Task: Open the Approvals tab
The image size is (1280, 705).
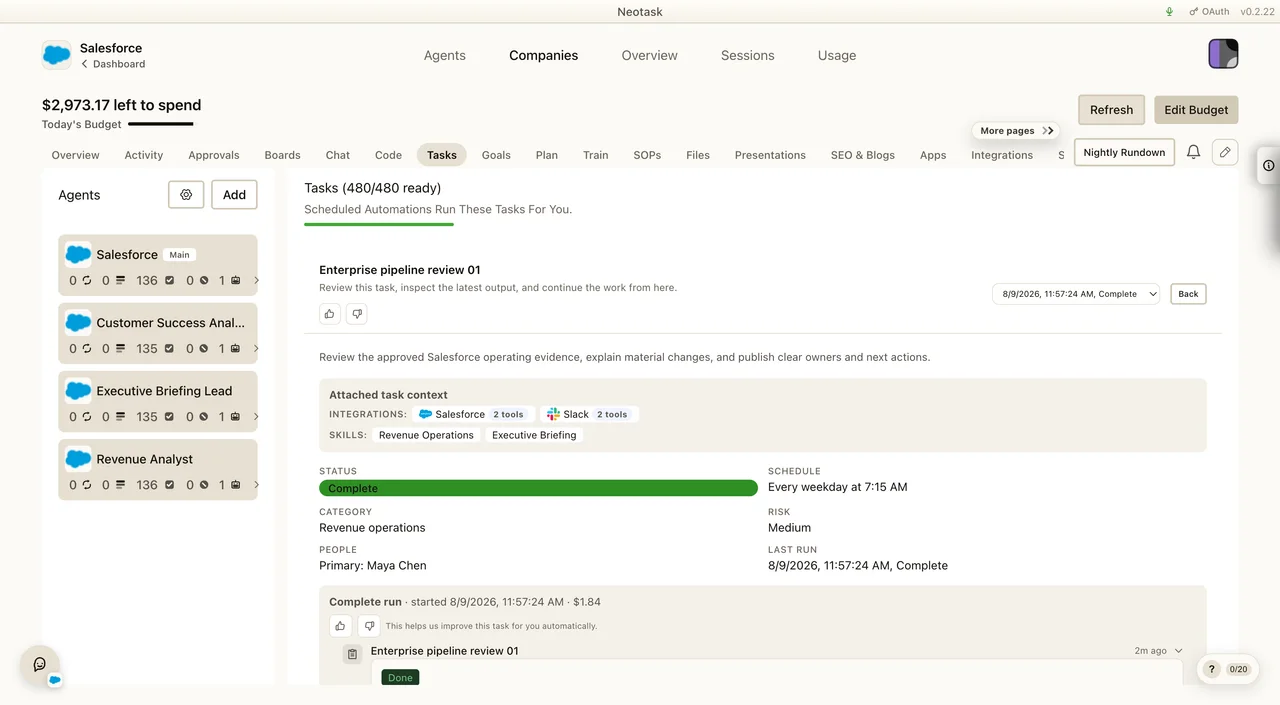Action: [x=214, y=155]
